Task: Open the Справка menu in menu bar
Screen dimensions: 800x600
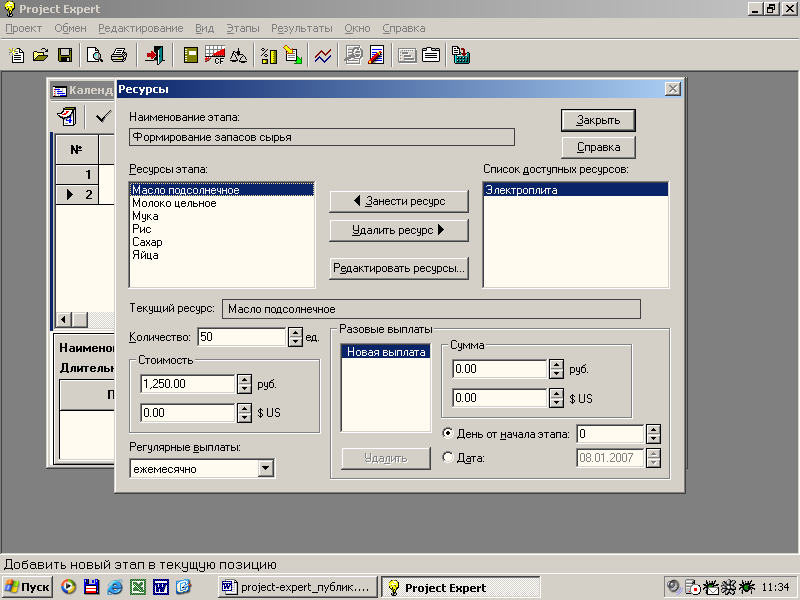Action: pos(404,29)
